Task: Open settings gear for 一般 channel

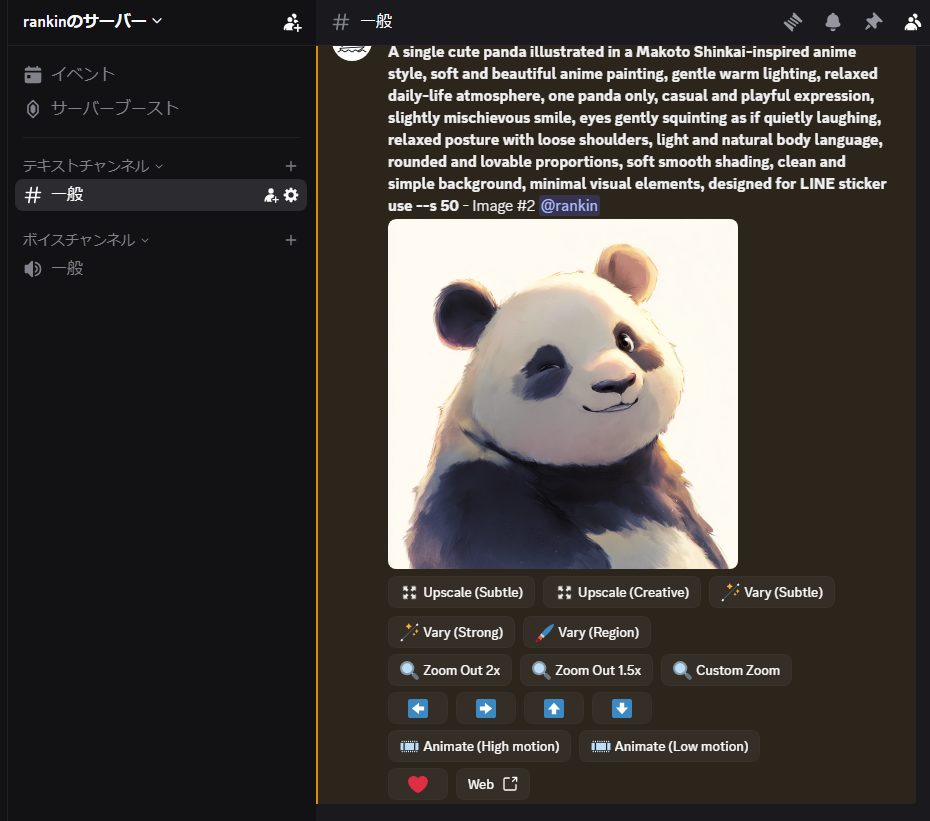Action: [291, 195]
